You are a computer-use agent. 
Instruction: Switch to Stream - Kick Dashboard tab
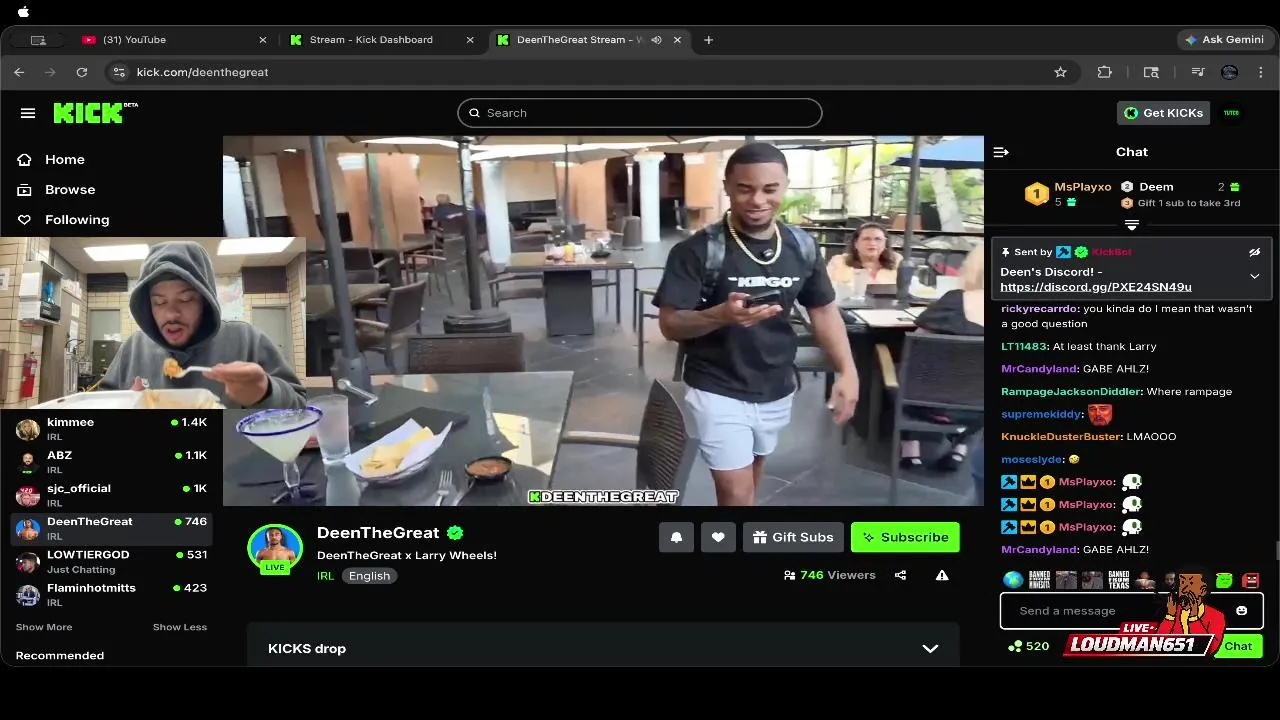pyautogui.click(x=380, y=40)
